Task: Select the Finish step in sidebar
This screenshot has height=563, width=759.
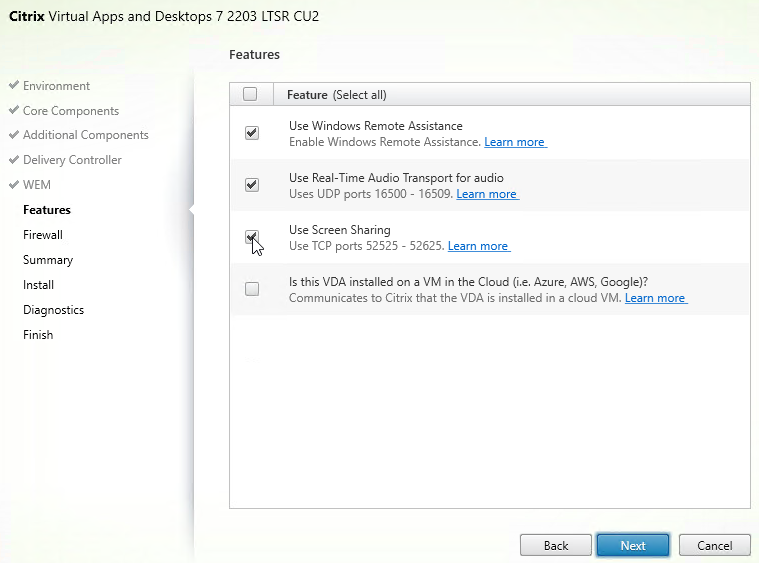Action: coord(38,335)
